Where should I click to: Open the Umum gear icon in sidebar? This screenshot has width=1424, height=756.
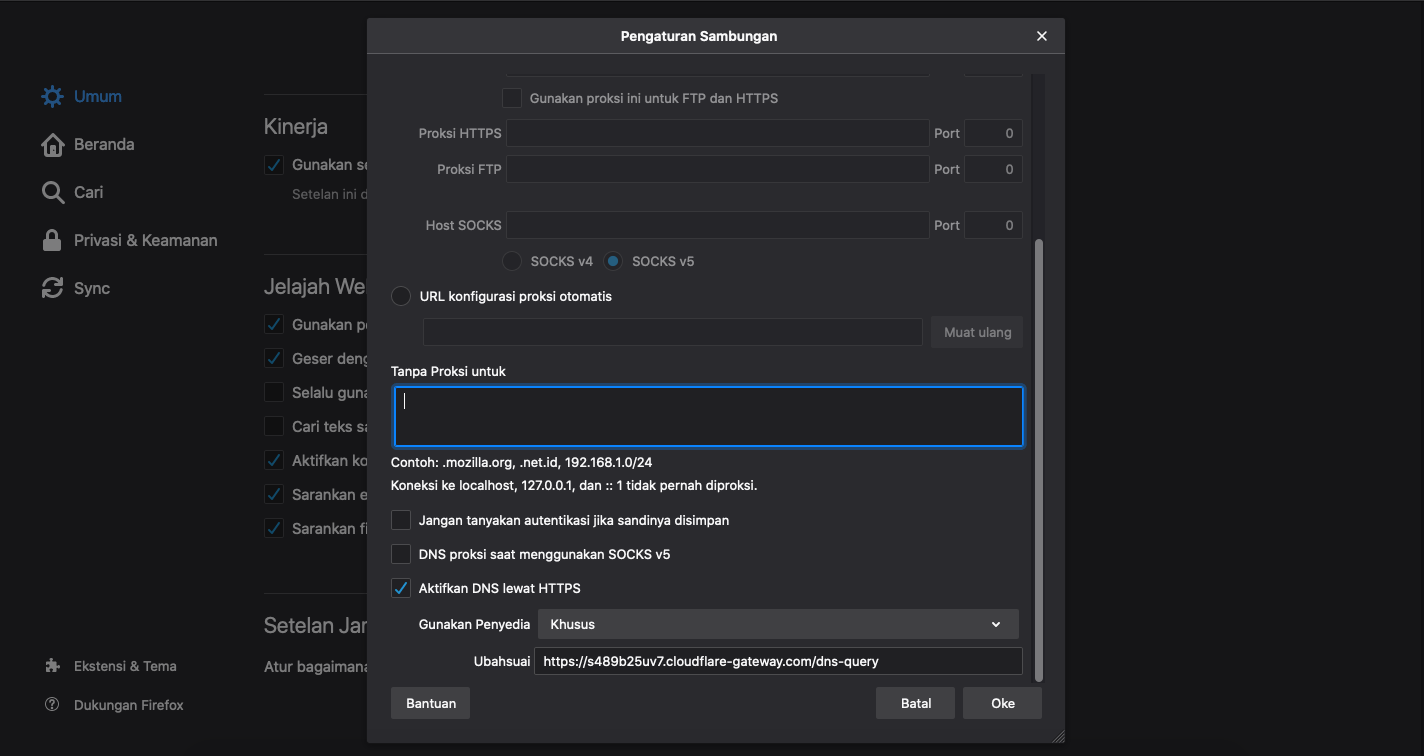[52, 97]
